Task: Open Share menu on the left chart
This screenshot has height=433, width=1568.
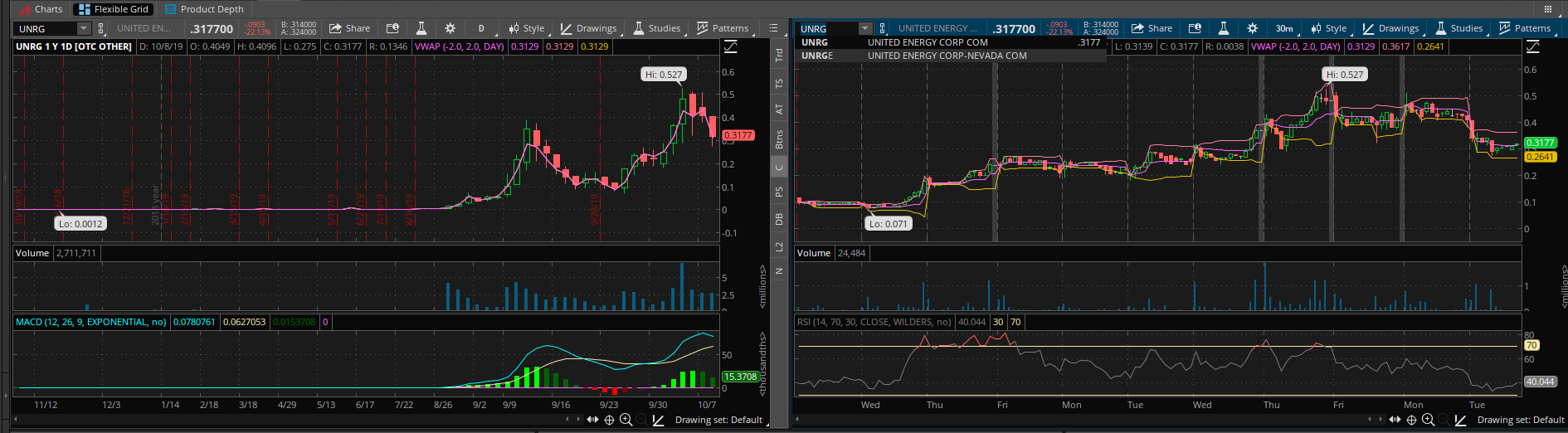Action: (x=349, y=28)
